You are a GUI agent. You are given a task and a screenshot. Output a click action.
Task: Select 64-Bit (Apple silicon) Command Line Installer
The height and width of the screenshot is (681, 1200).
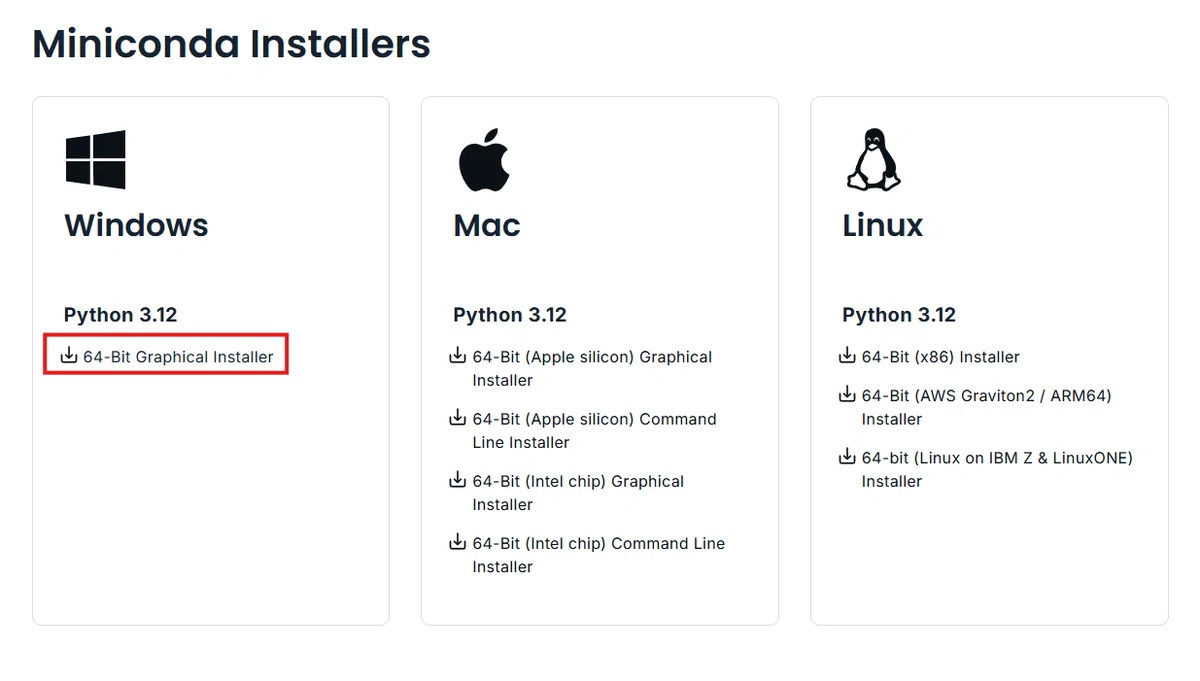594,431
